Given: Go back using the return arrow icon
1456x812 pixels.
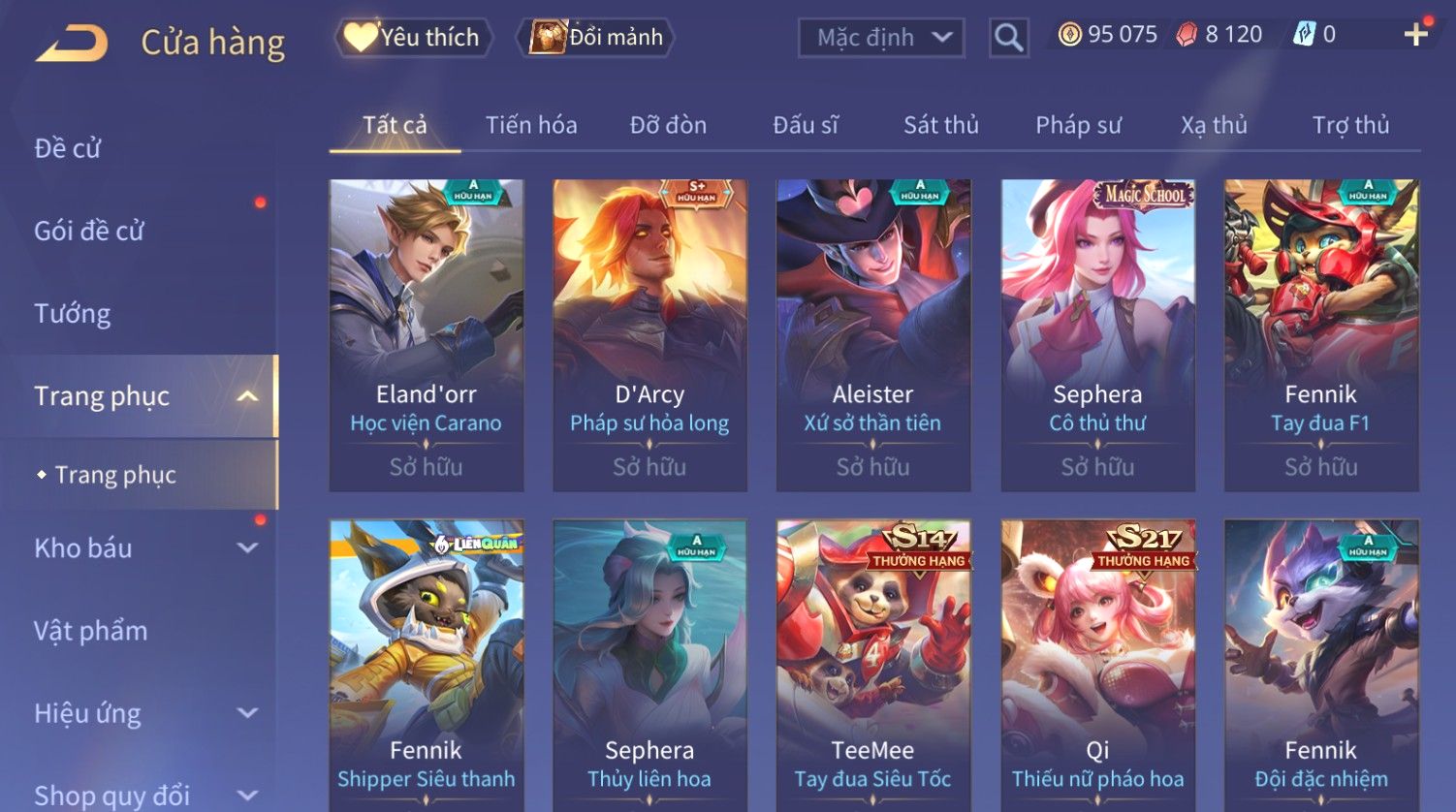Looking at the screenshot, I should (71, 44).
